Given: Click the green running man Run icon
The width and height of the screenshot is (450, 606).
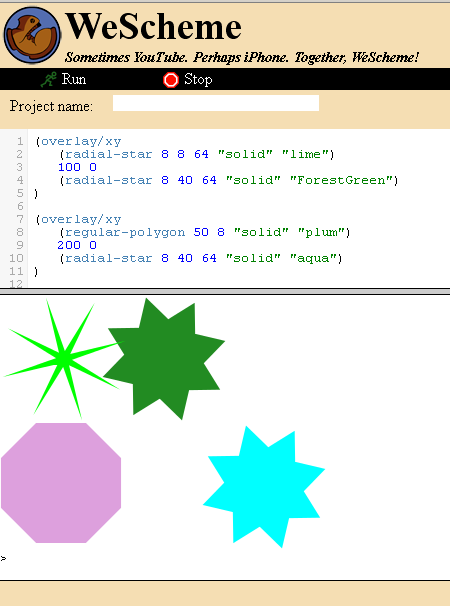Looking at the screenshot, I should pyautogui.click(x=49, y=80).
